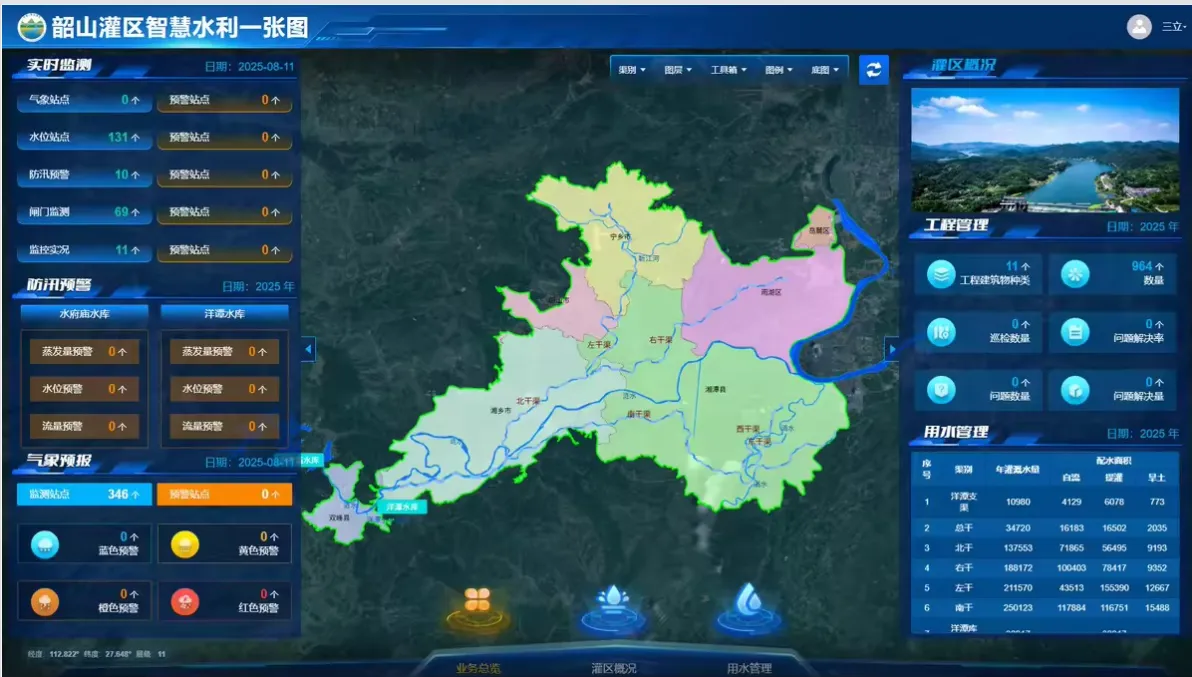Click the 问题解决率 document icon
1192x677 pixels.
(1075, 332)
